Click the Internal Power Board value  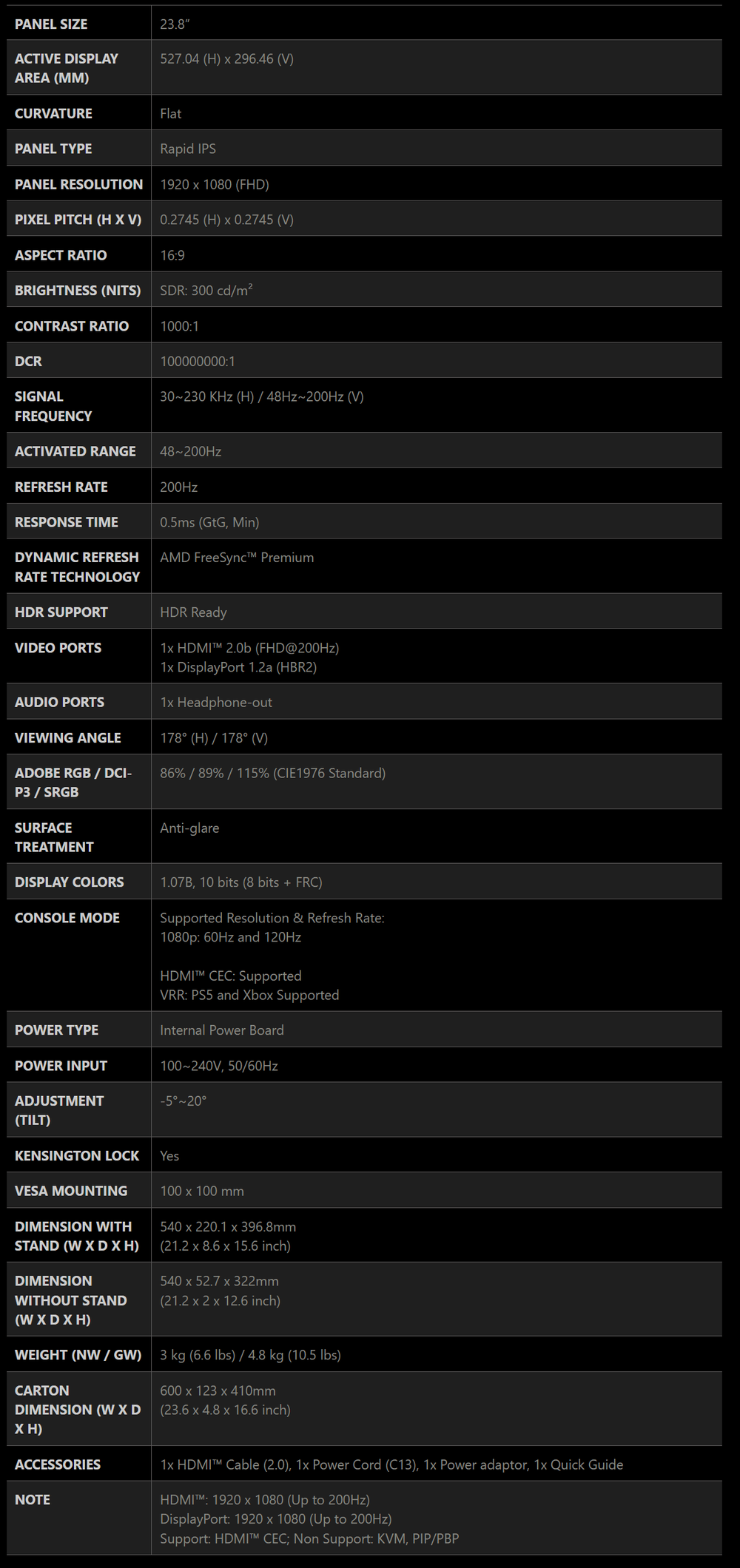pos(221,1030)
